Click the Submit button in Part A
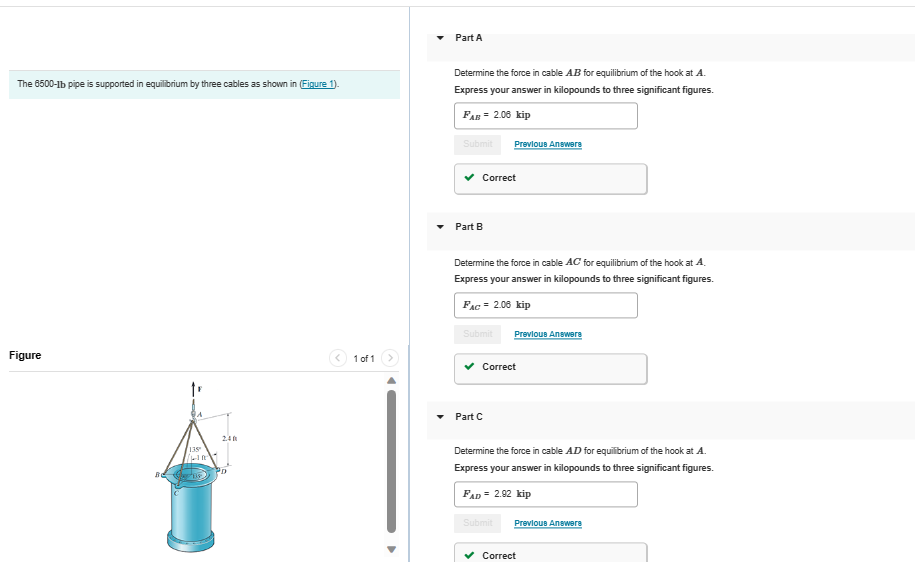915x562 pixels. tap(478, 144)
